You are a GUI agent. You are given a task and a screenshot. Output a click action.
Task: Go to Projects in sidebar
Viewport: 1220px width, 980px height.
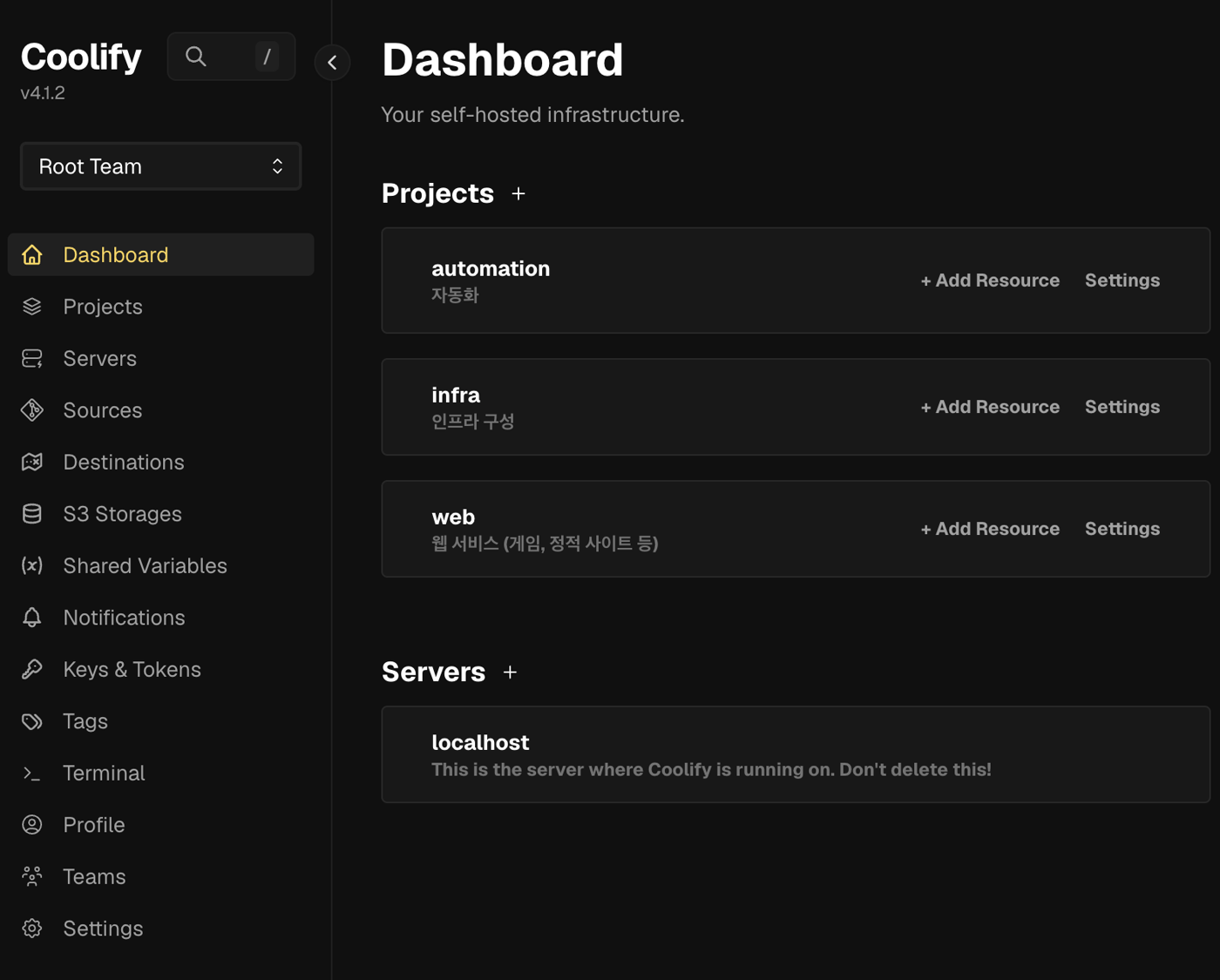(x=161, y=307)
